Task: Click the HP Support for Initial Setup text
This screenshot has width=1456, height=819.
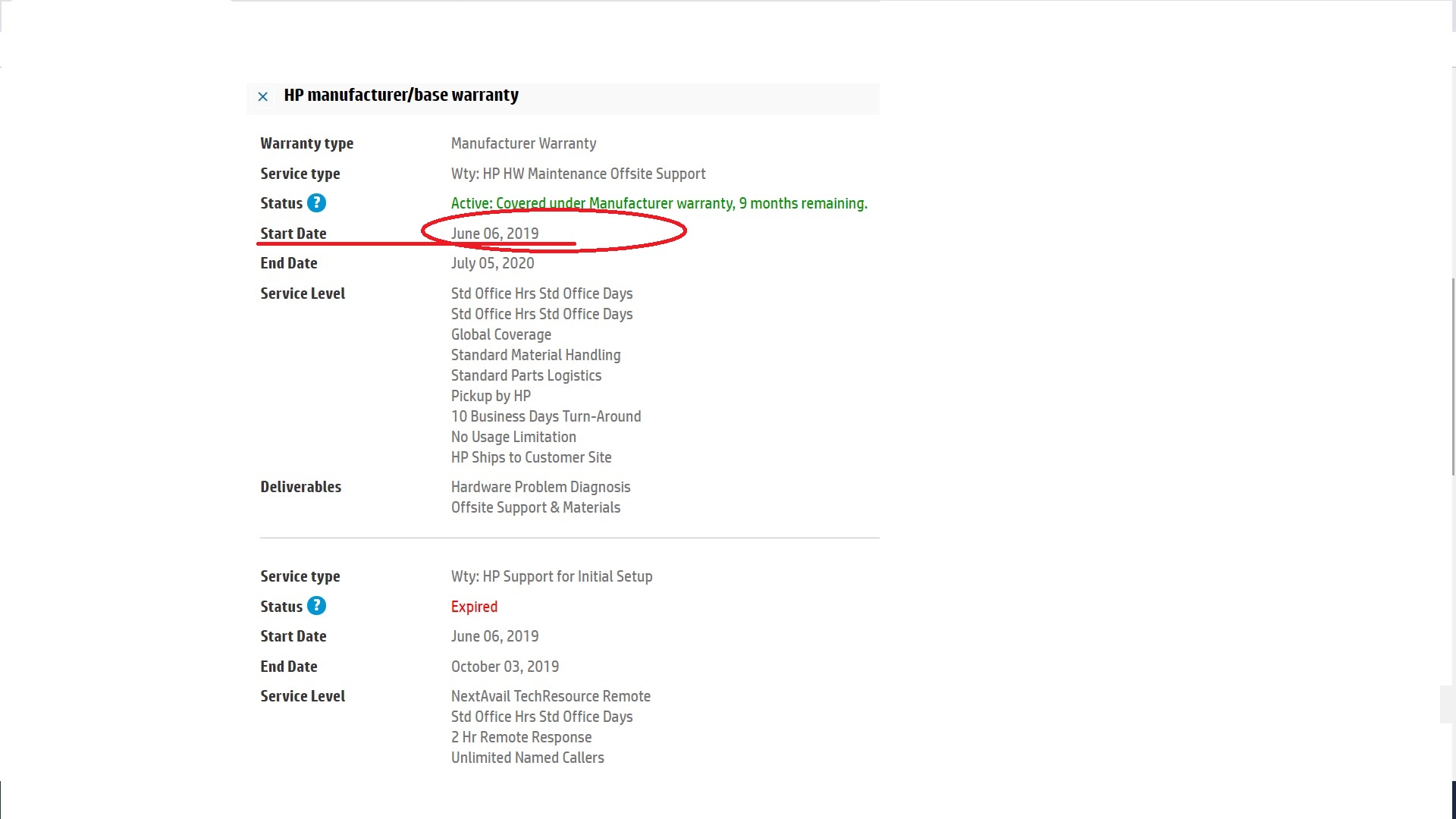Action: pyautogui.click(x=551, y=576)
